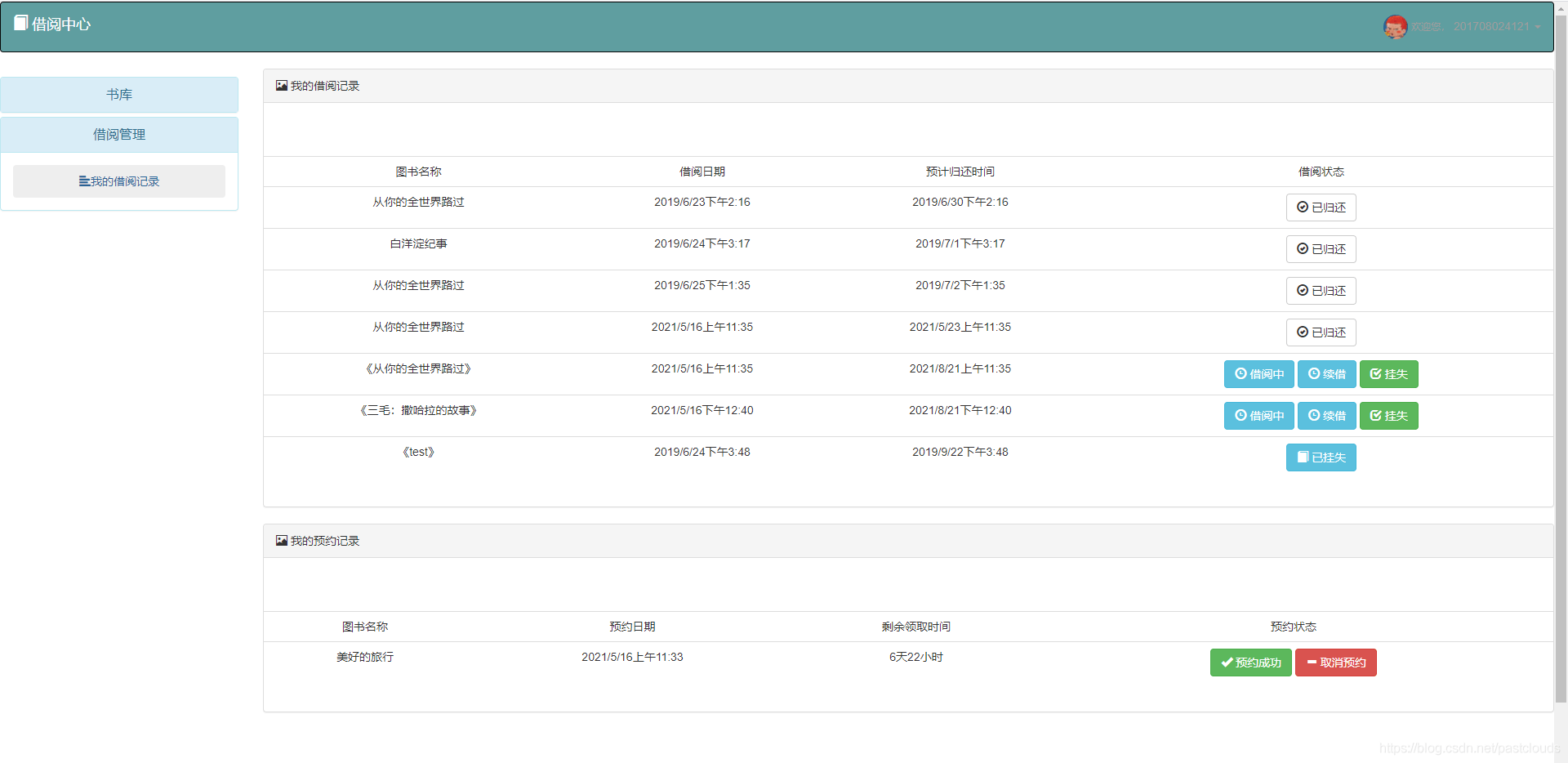The image size is (1568, 763).
Task: Click the user avatar in the header
Action: [1395, 27]
